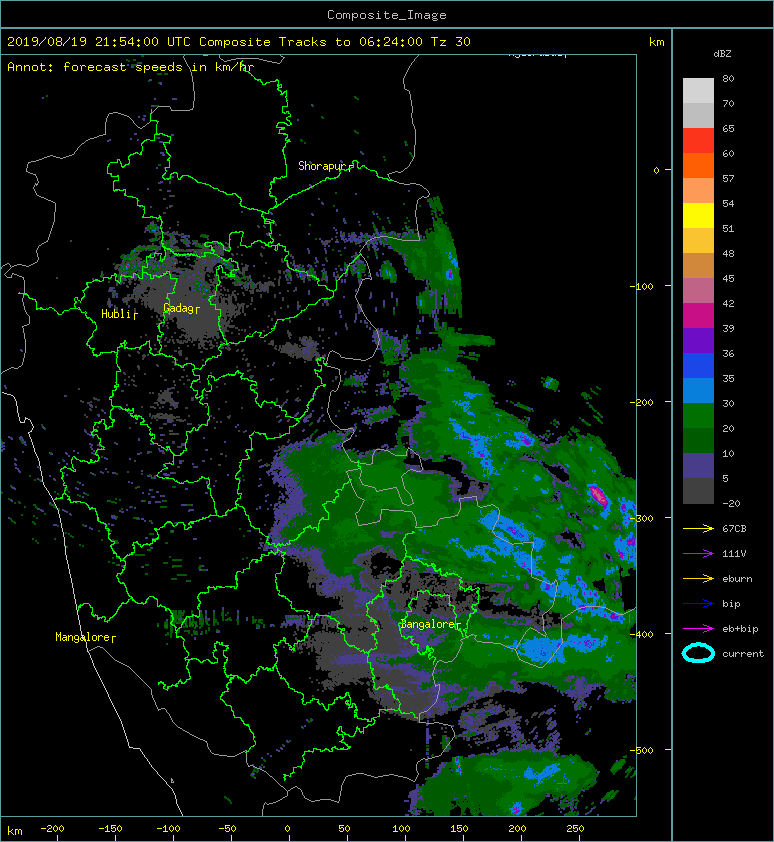Screen dimensions: 774x842
Task: Click the dBZ legend heading
Action: pyautogui.click(x=722, y=54)
